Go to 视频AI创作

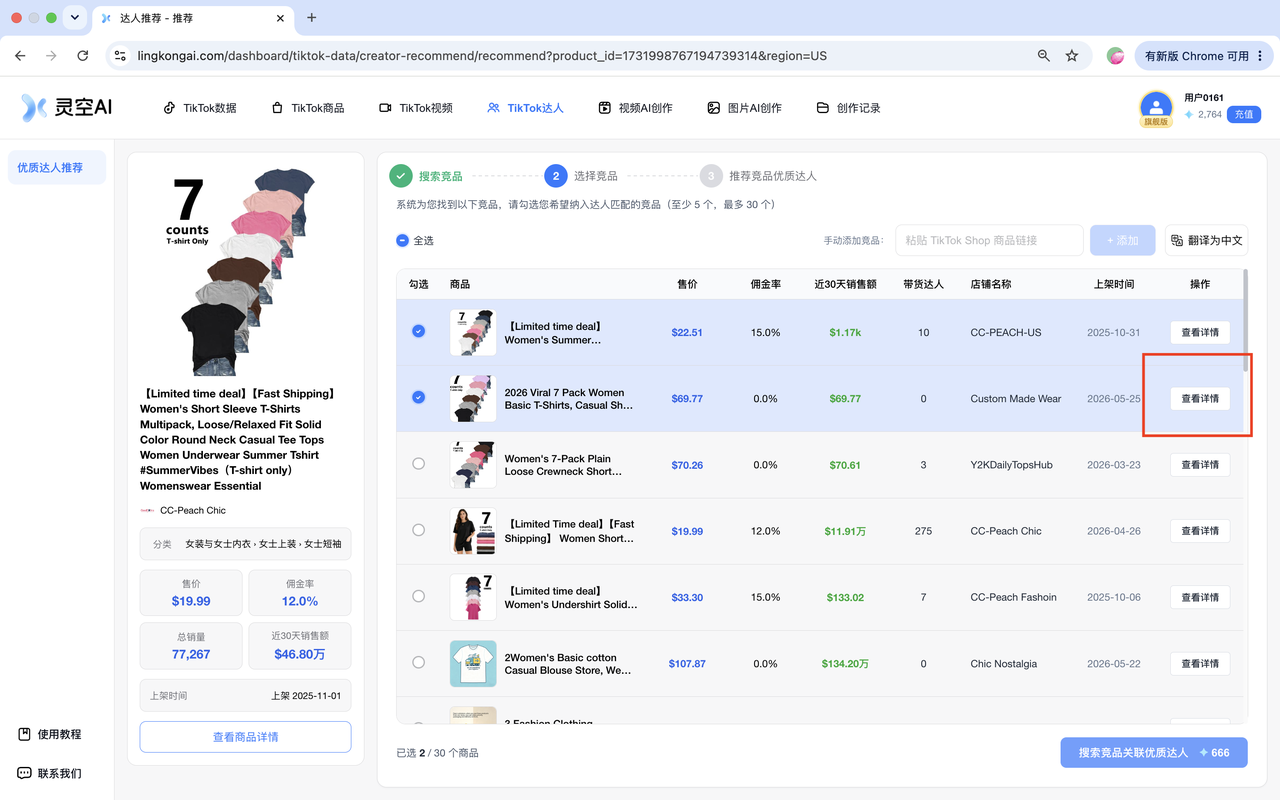(635, 108)
